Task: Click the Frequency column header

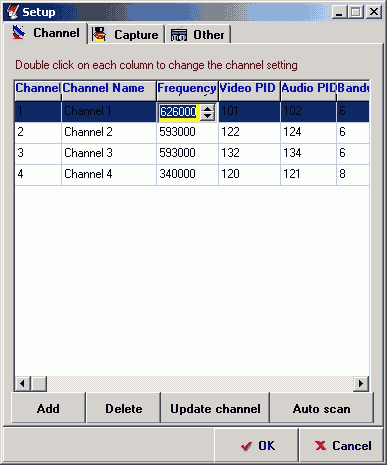Action: [x=187, y=90]
